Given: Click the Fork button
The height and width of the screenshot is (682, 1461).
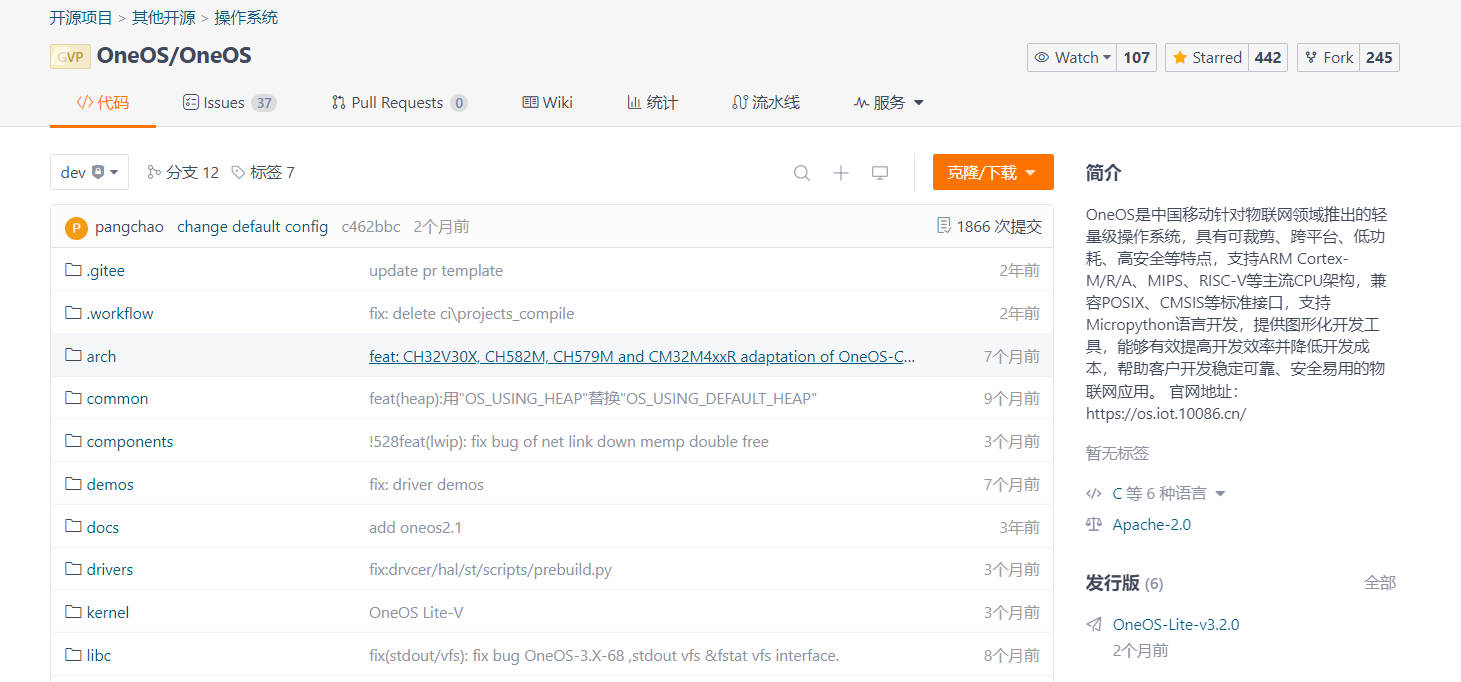Looking at the screenshot, I should point(1328,58).
